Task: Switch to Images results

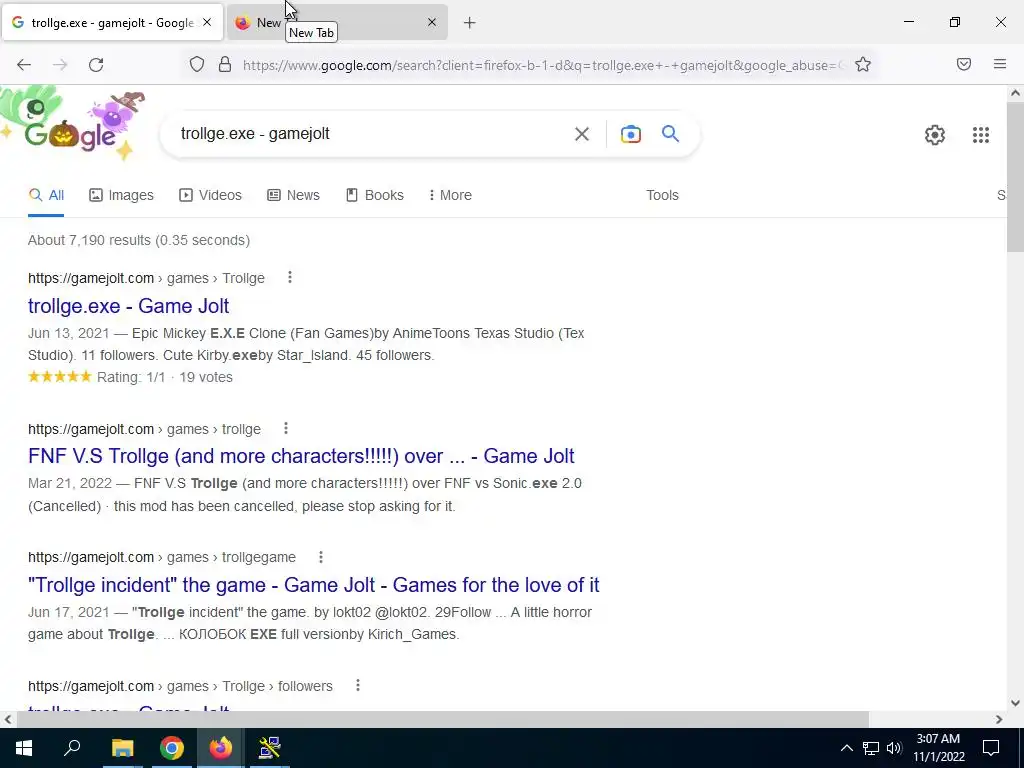Action: pyautogui.click(x=121, y=195)
